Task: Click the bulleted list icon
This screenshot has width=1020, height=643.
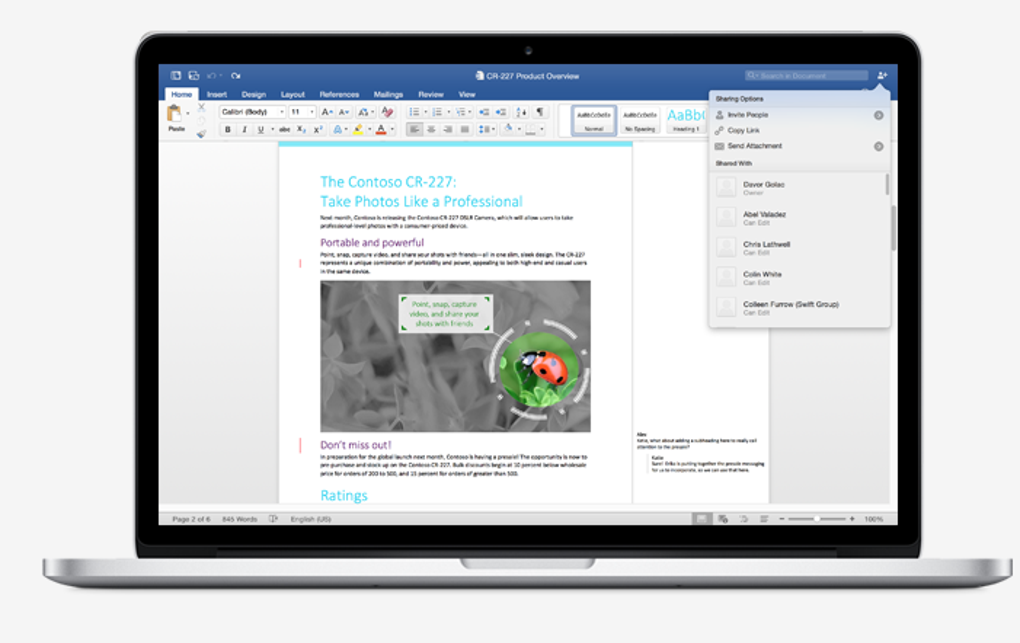Action: pyautogui.click(x=414, y=112)
